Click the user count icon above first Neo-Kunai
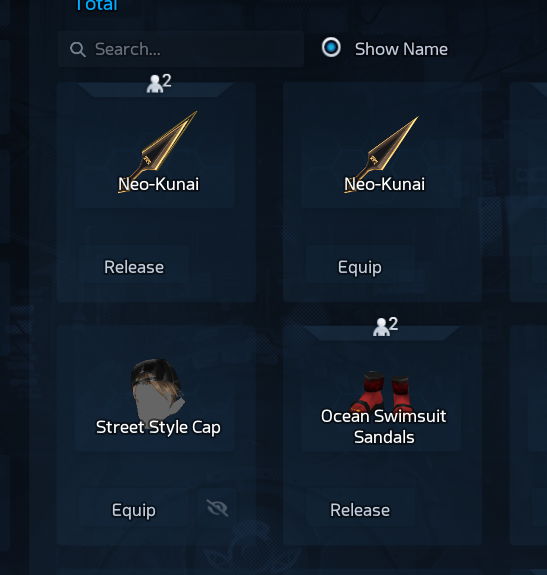The height and width of the screenshot is (575, 547). (159, 83)
